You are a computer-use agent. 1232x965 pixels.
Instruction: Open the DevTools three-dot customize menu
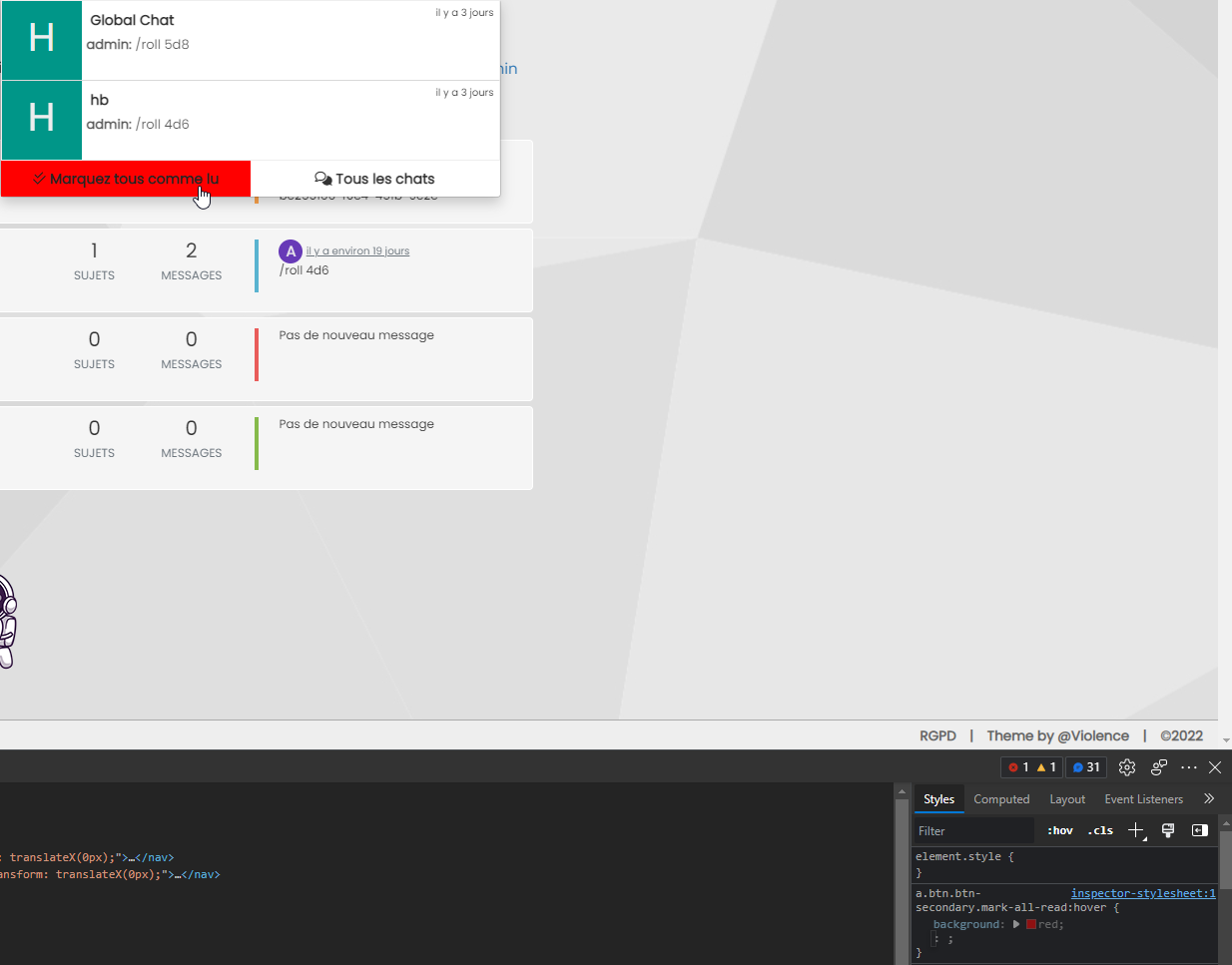(x=1188, y=767)
